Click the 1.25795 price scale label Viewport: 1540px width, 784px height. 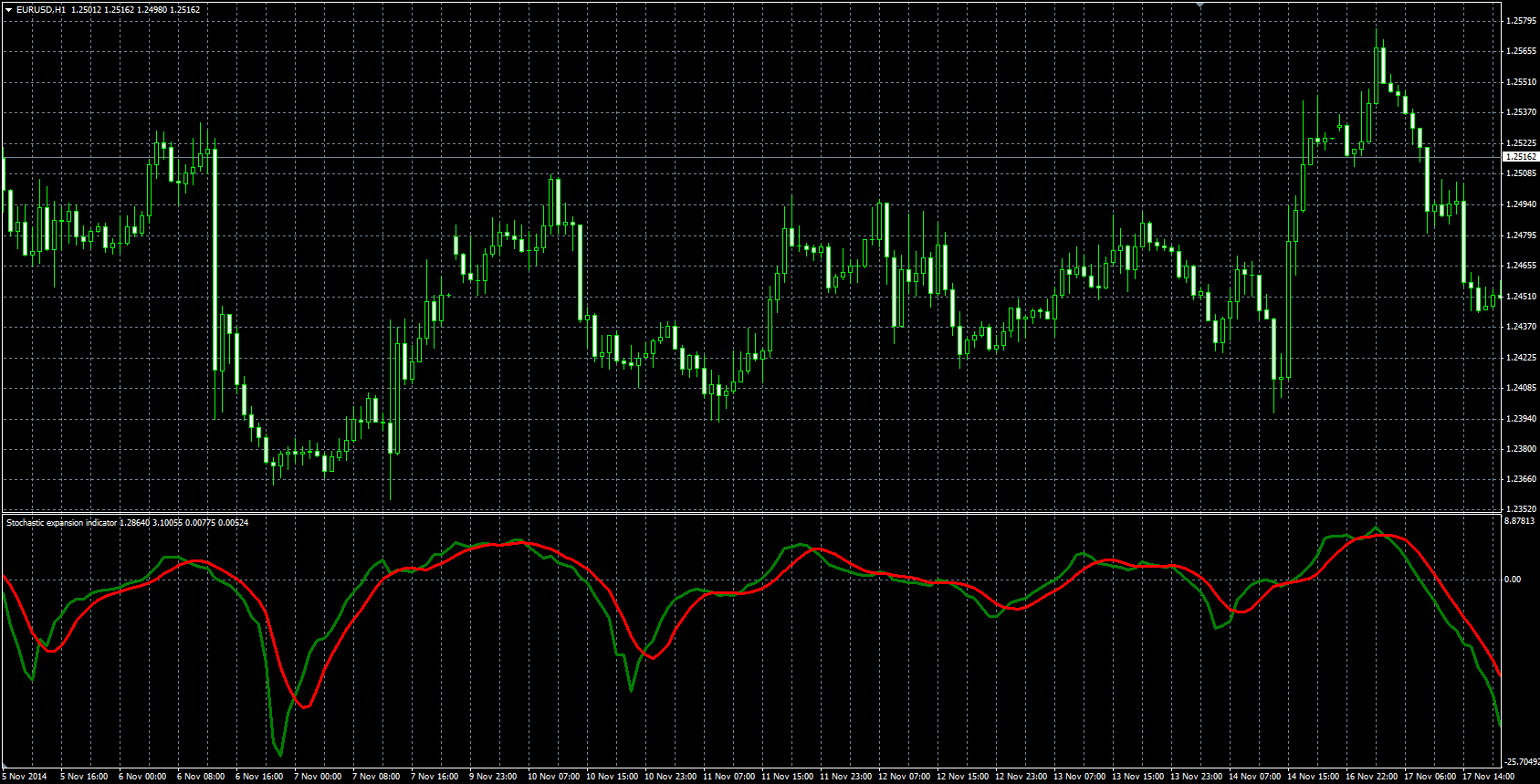pos(1520,21)
